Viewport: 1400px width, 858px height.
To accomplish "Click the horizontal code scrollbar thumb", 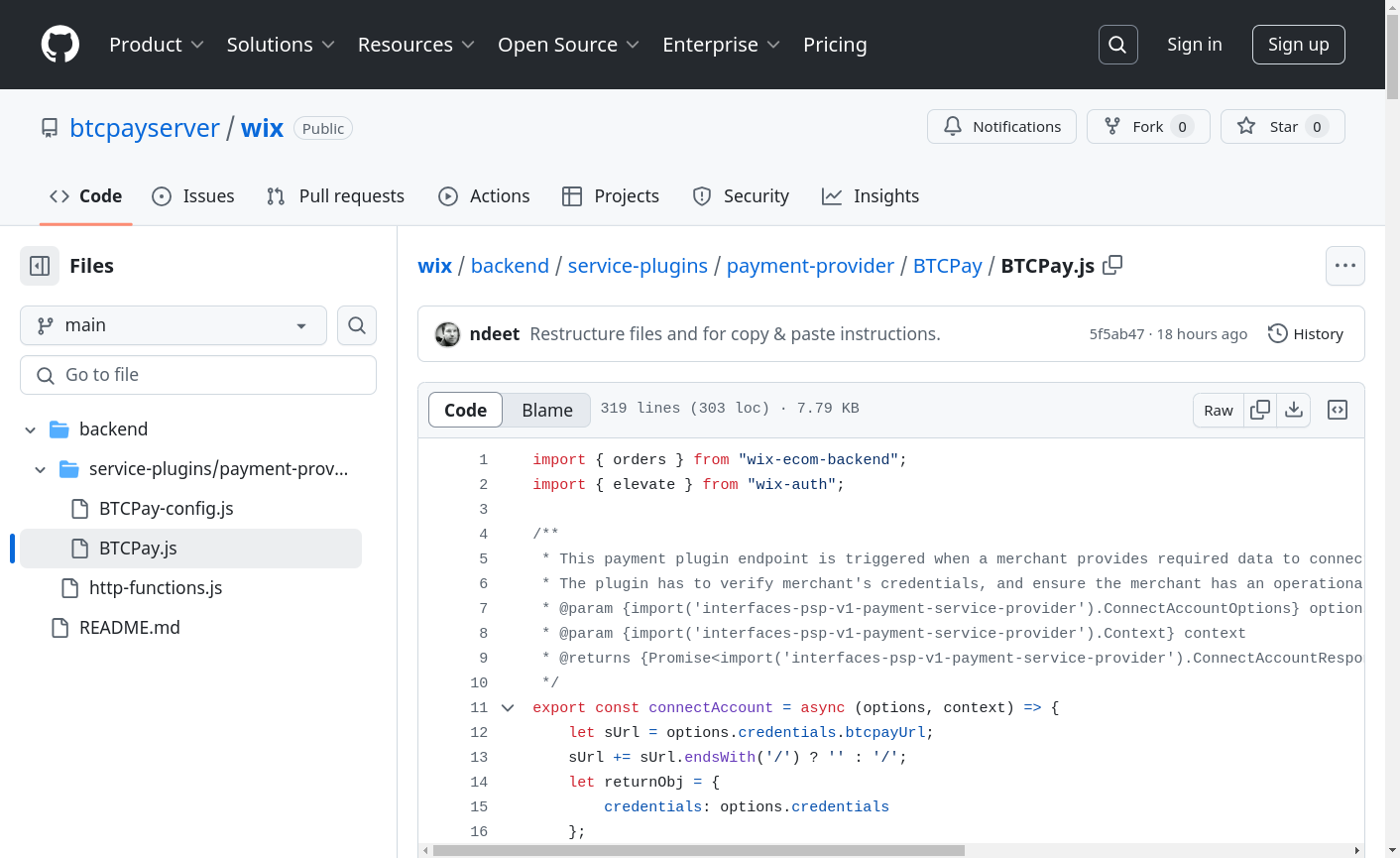I will click(x=699, y=850).
